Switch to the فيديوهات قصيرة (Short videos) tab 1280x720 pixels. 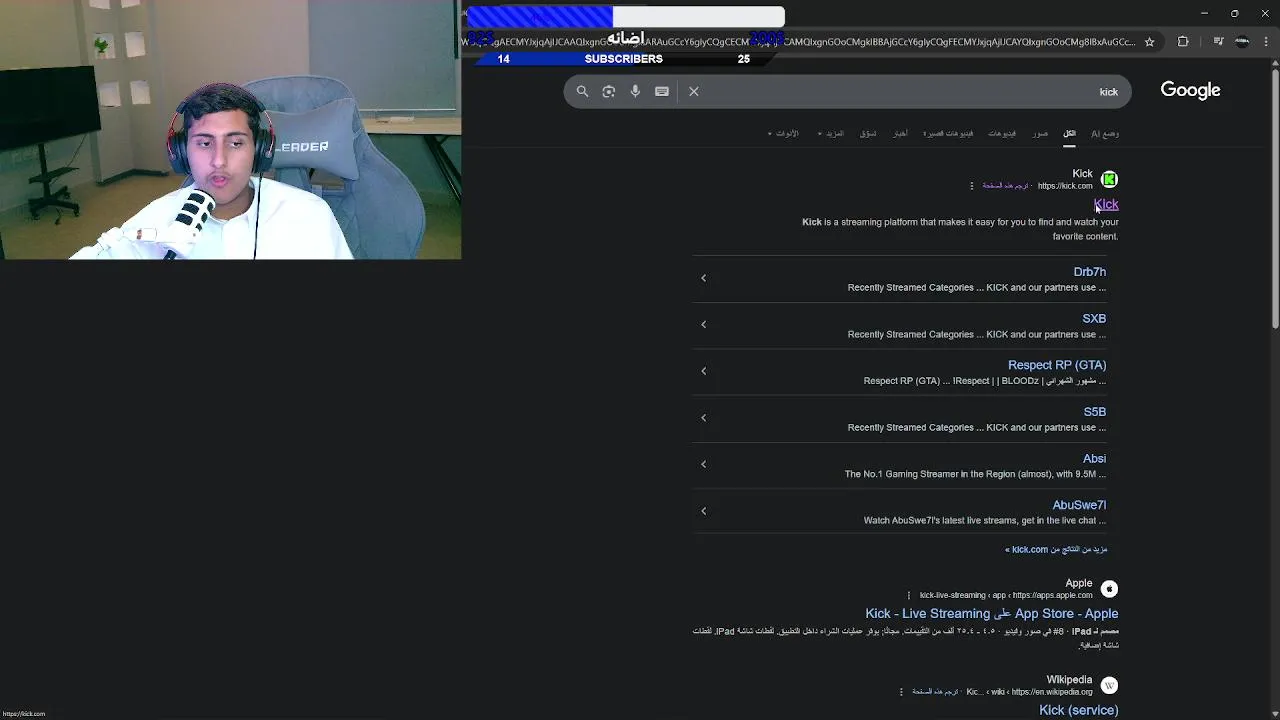click(x=948, y=133)
